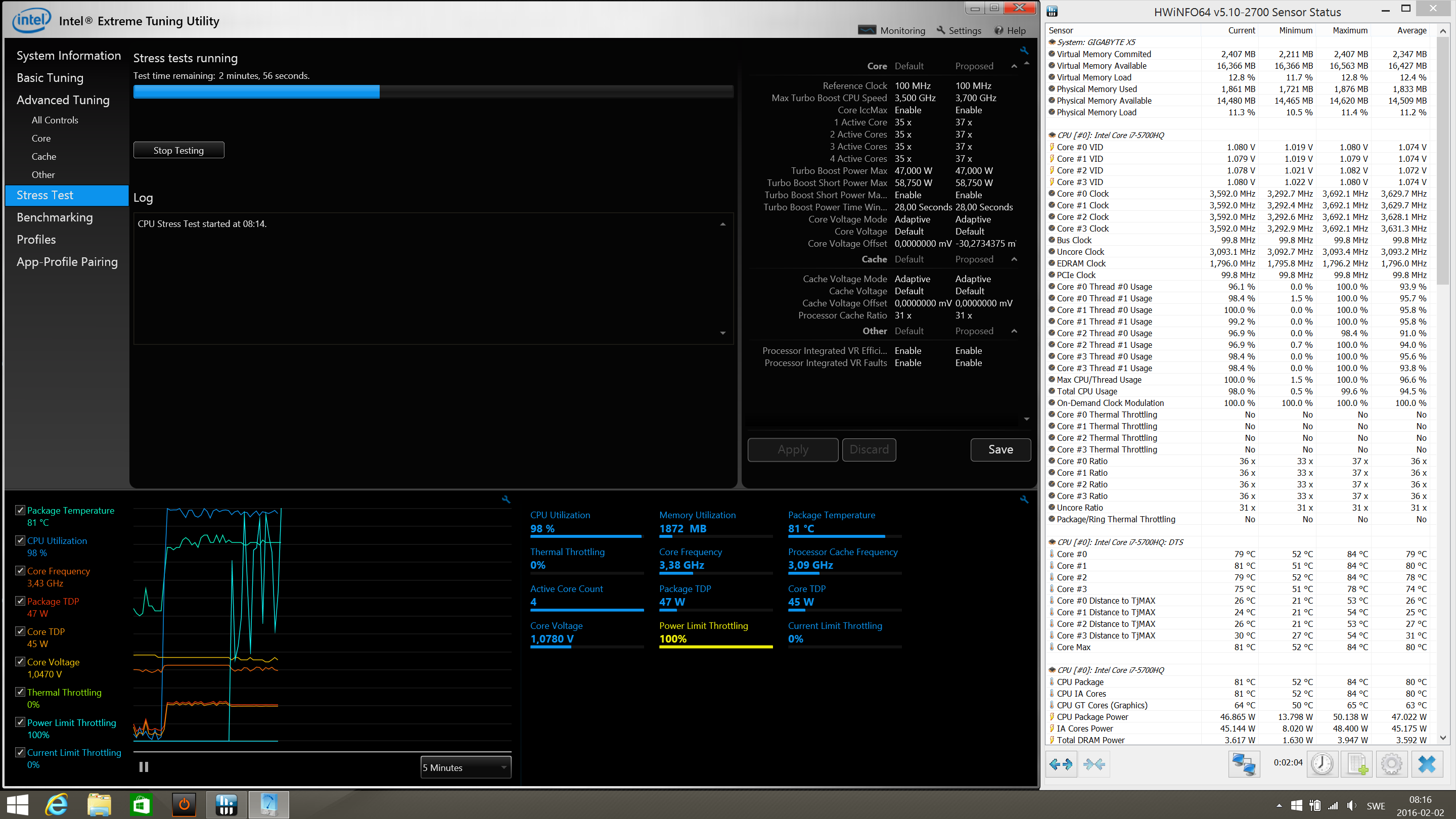
Task: Open Benchmarking section
Action: tap(54, 217)
